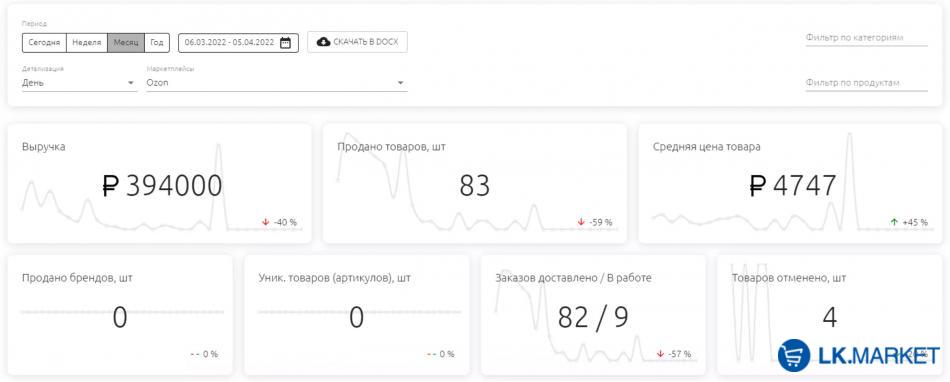The height and width of the screenshot is (382, 950).
Task: Click the cloud download icon
Action: point(324,42)
